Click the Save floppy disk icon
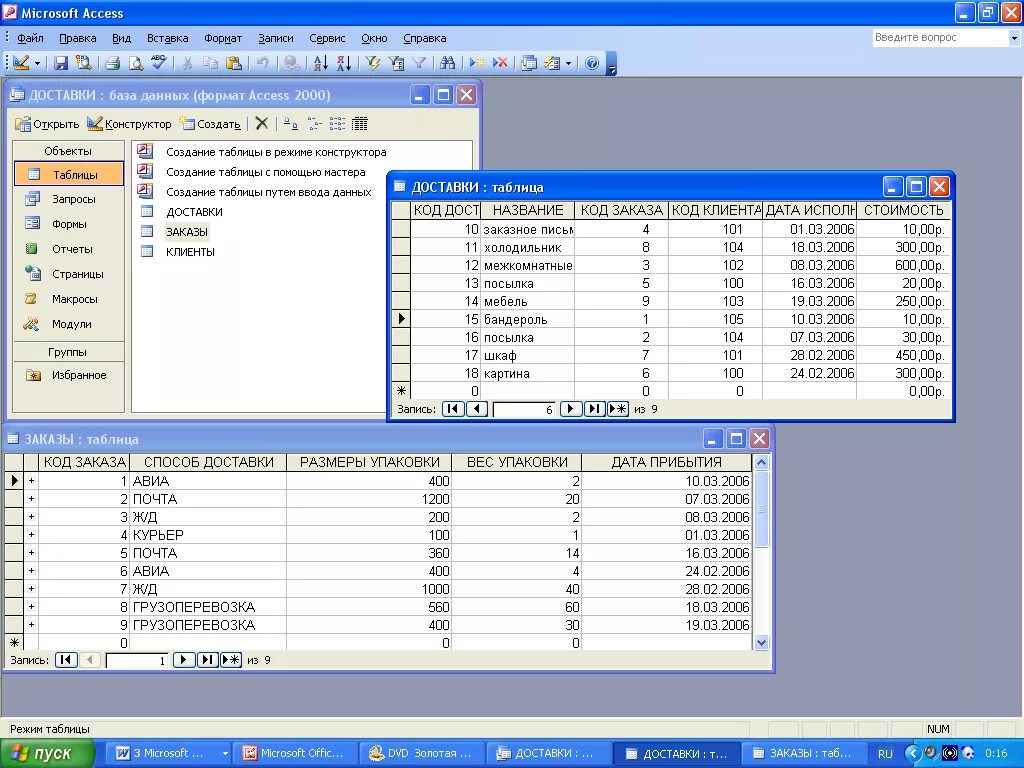 [61, 63]
